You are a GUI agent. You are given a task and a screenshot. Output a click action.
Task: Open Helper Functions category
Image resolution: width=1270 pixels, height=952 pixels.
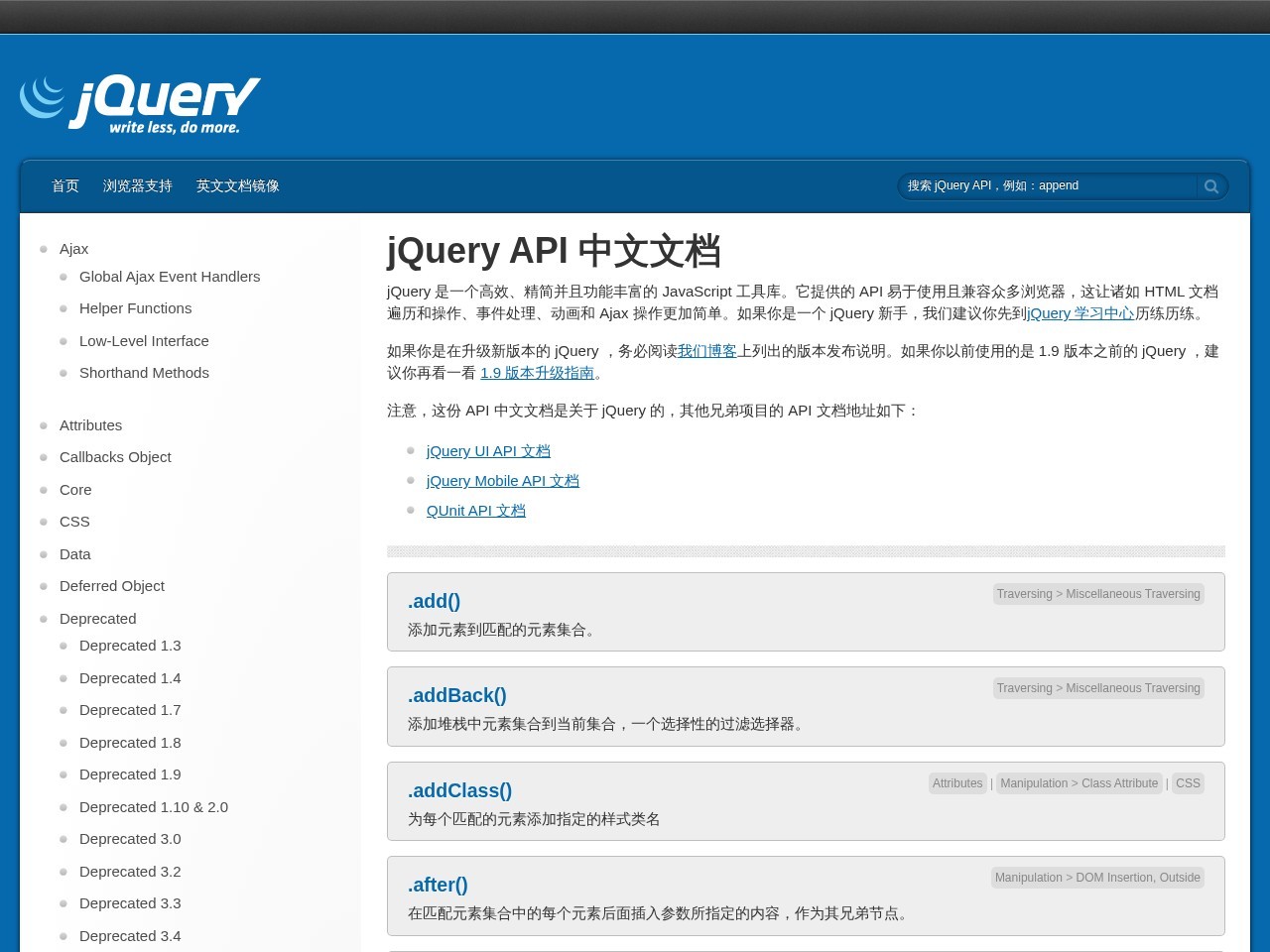[136, 308]
